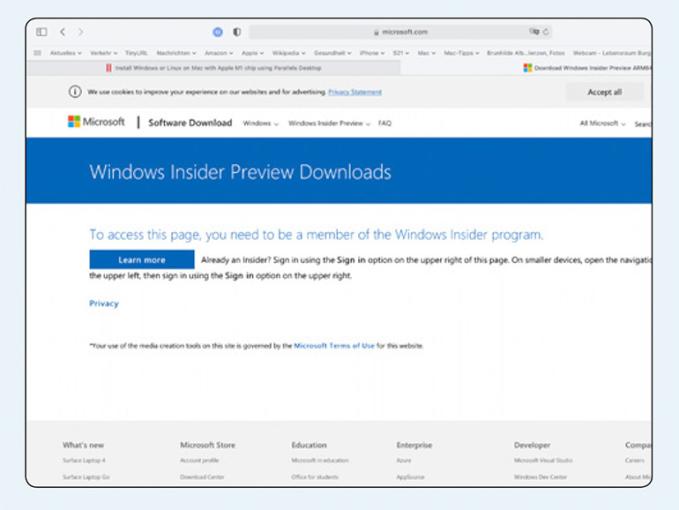
Task: Expand the Gesundheit bookmarks folder
Action: tap(333, 53)
